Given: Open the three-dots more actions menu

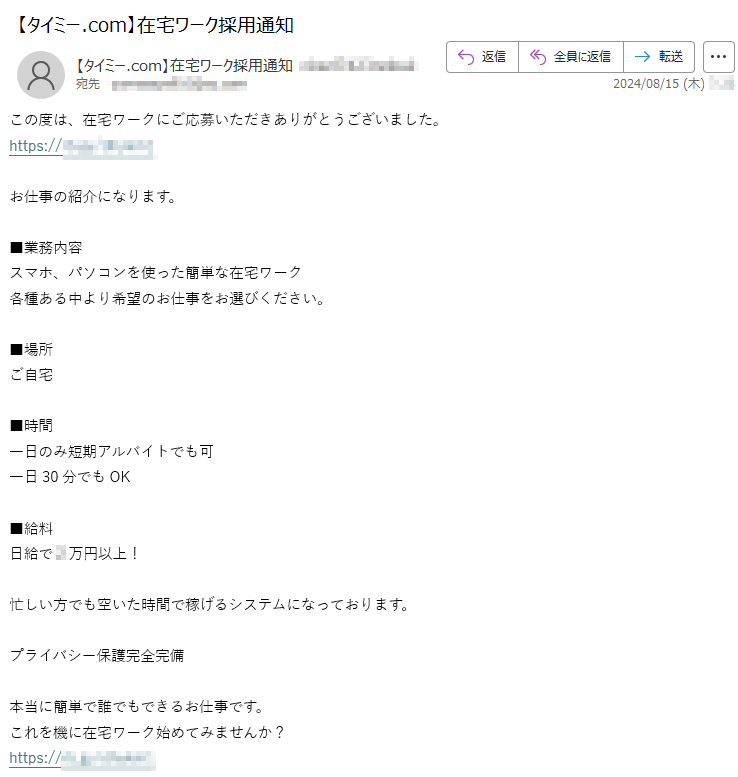Looking at the screenshot, I should point(719,57).
